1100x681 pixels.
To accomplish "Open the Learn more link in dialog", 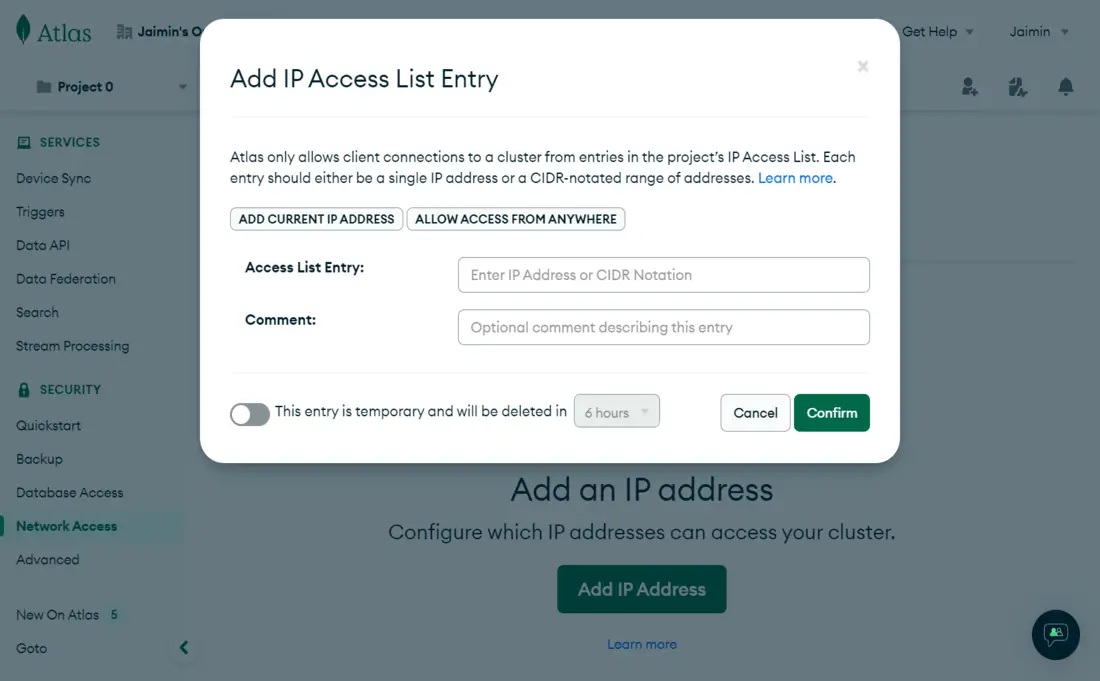I will (796, 178).
